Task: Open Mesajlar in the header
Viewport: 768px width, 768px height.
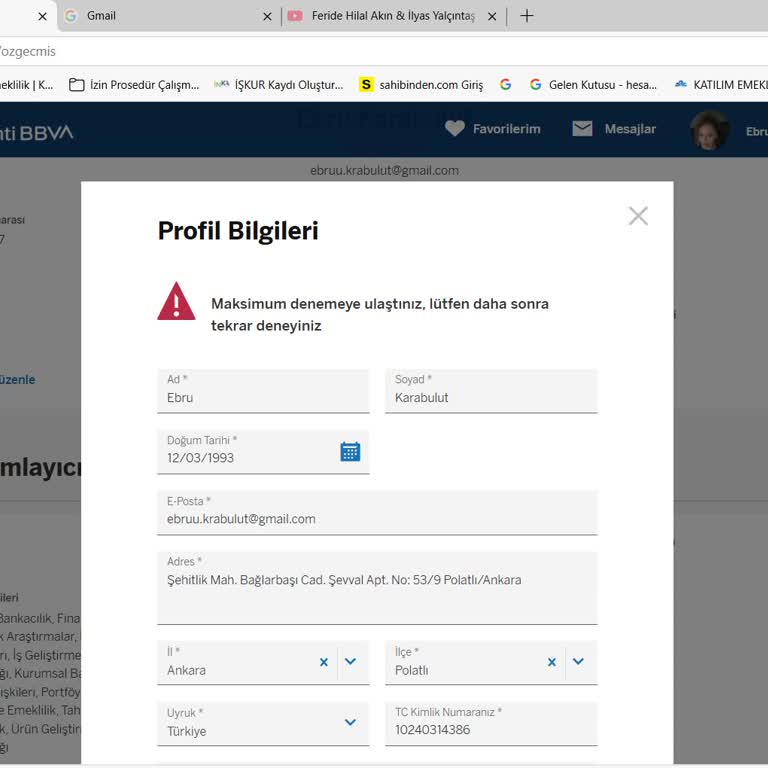Action: click(x=630, y=129)
